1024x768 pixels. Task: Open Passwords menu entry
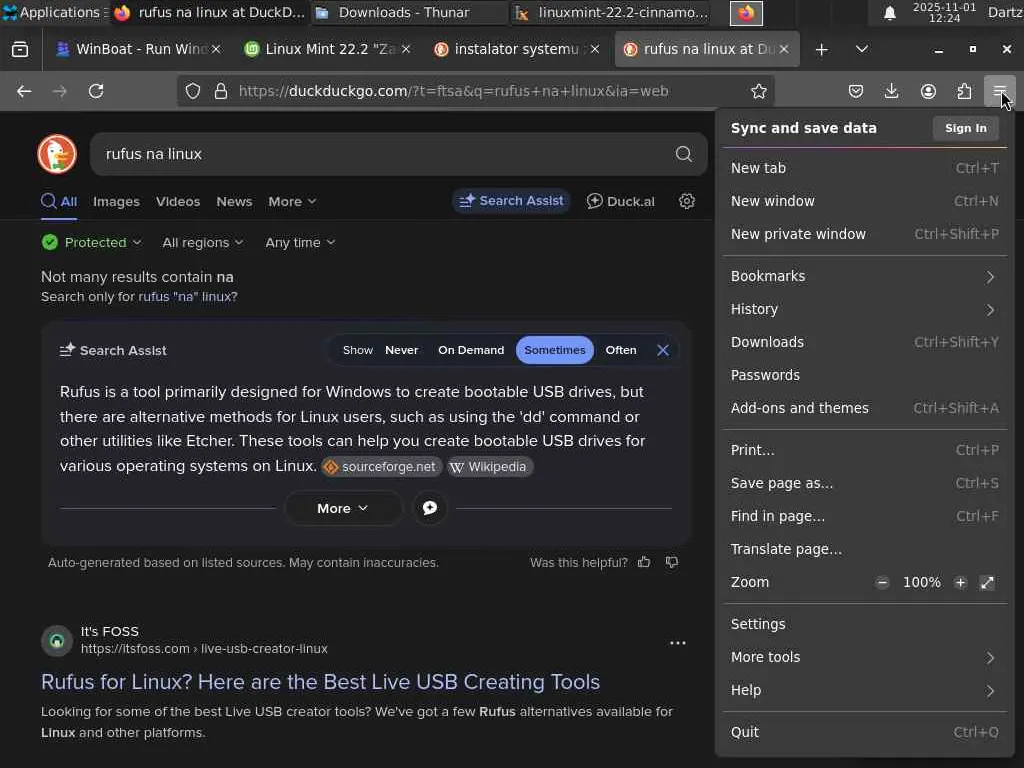click(x=864, y=375)
